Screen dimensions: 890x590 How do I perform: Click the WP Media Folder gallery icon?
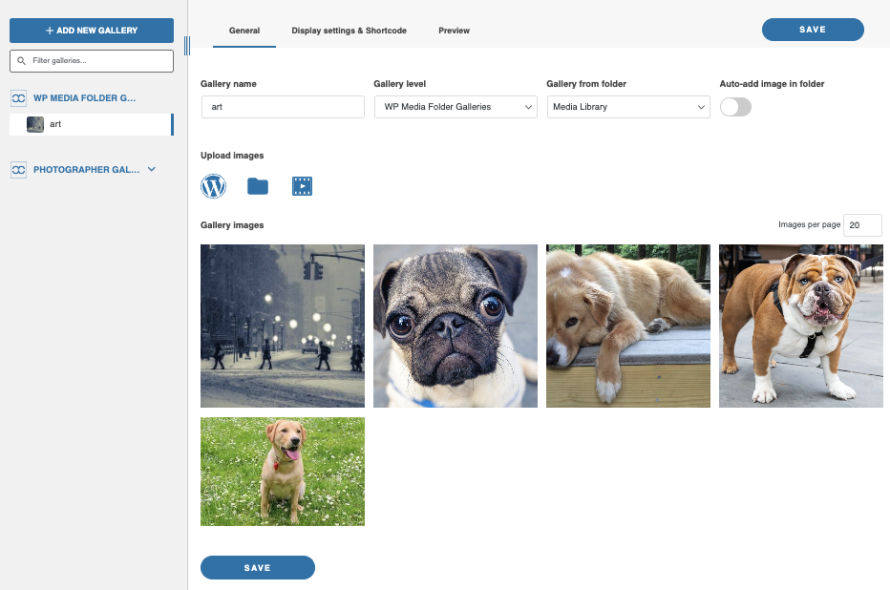click(x=19, y=98)
